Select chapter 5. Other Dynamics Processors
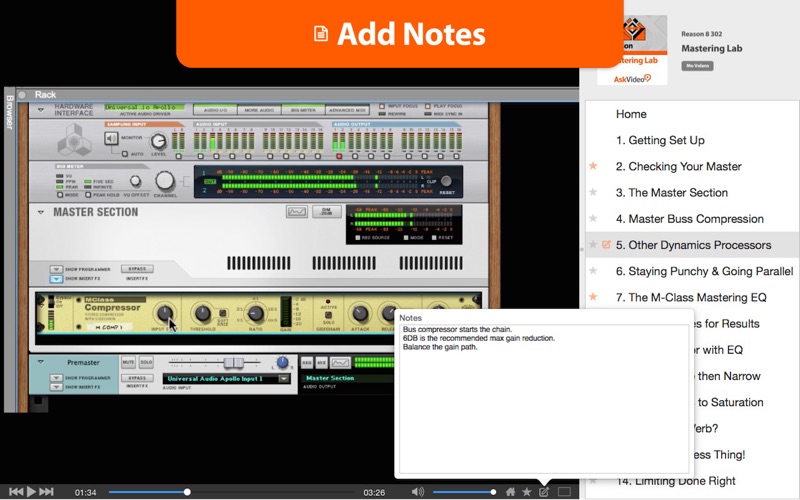The image size is (800, 500). (x=693, y=245)
